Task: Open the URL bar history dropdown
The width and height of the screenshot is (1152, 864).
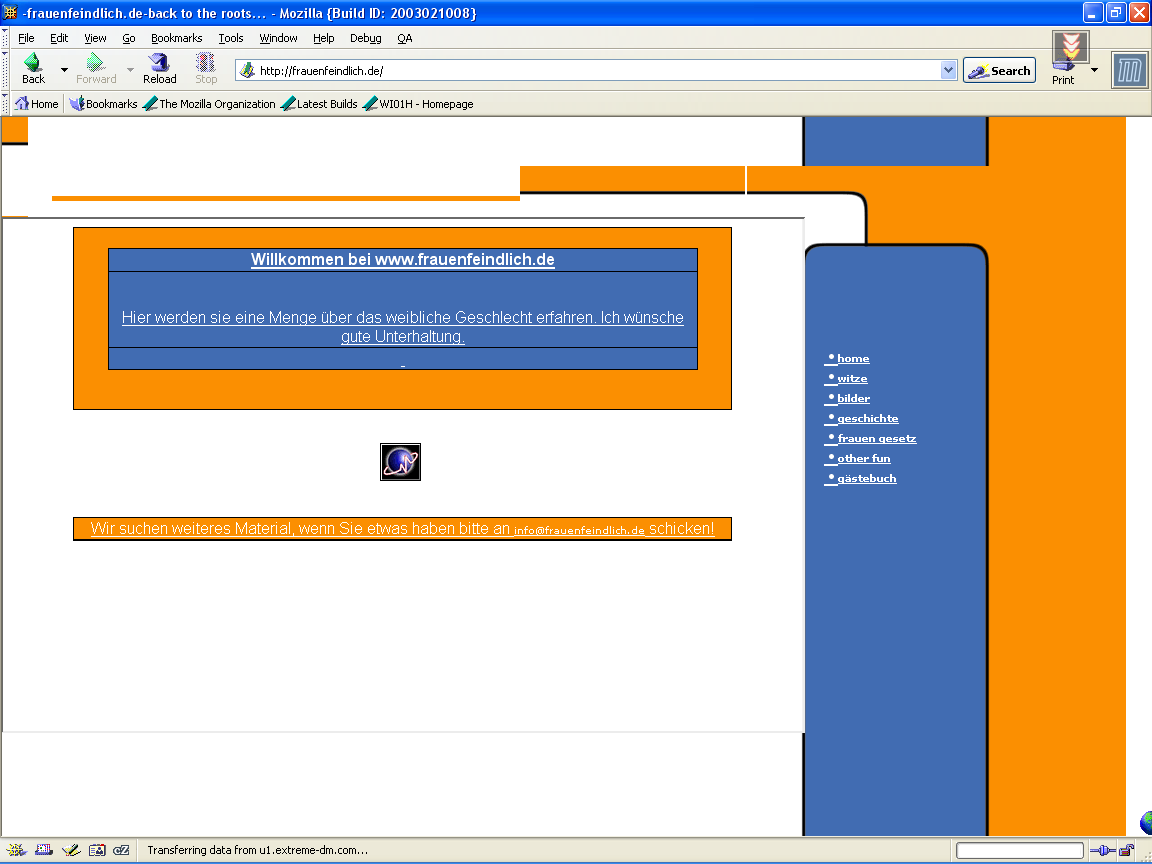Action: click(x=949, y=71)
